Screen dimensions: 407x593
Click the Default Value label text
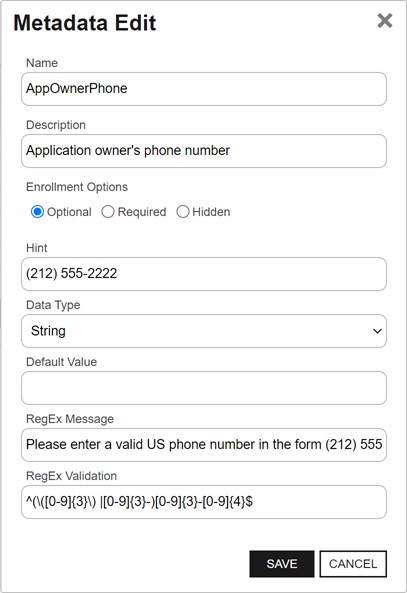point(61,362)
